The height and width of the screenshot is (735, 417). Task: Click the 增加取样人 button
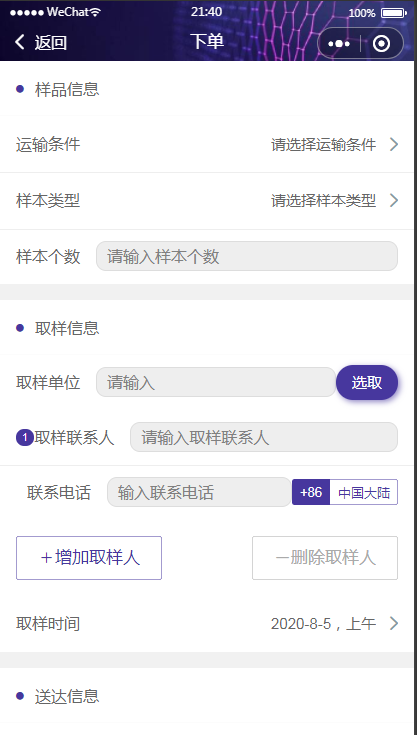click(89, 558)
